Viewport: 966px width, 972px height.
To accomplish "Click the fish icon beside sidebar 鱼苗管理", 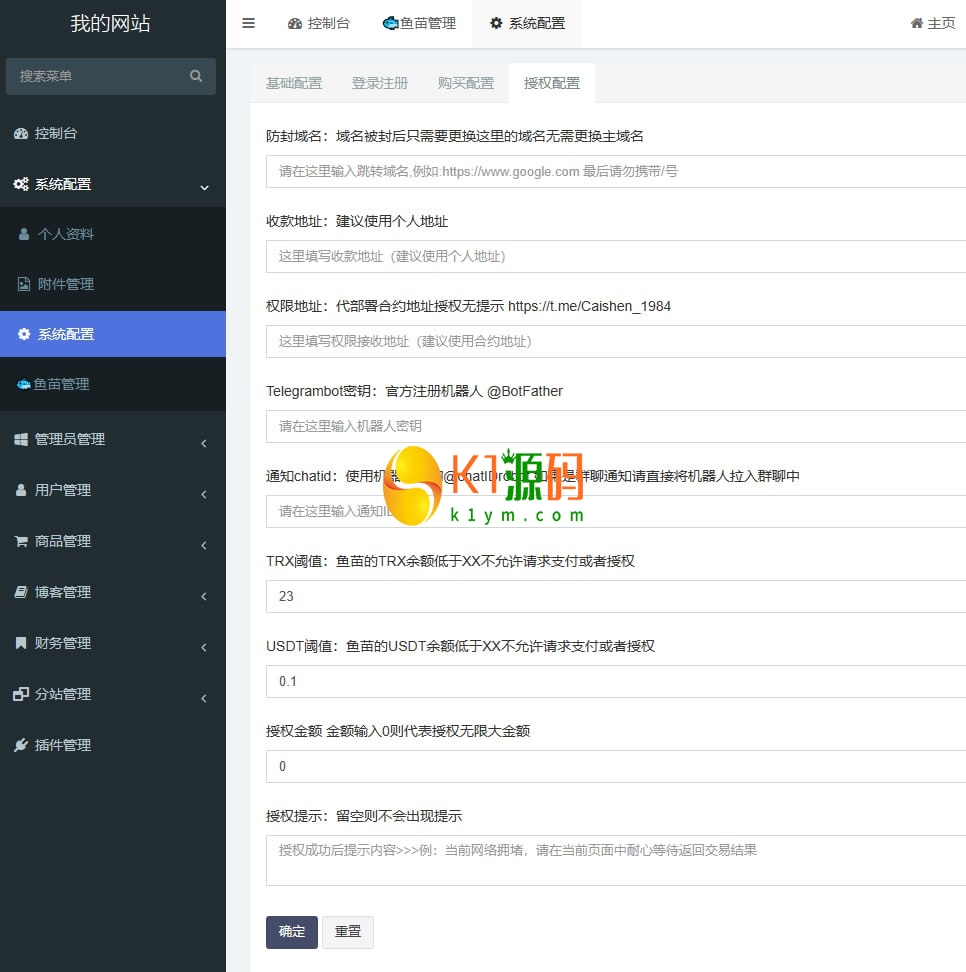I will pyautogui.click(x=24, y=384).
